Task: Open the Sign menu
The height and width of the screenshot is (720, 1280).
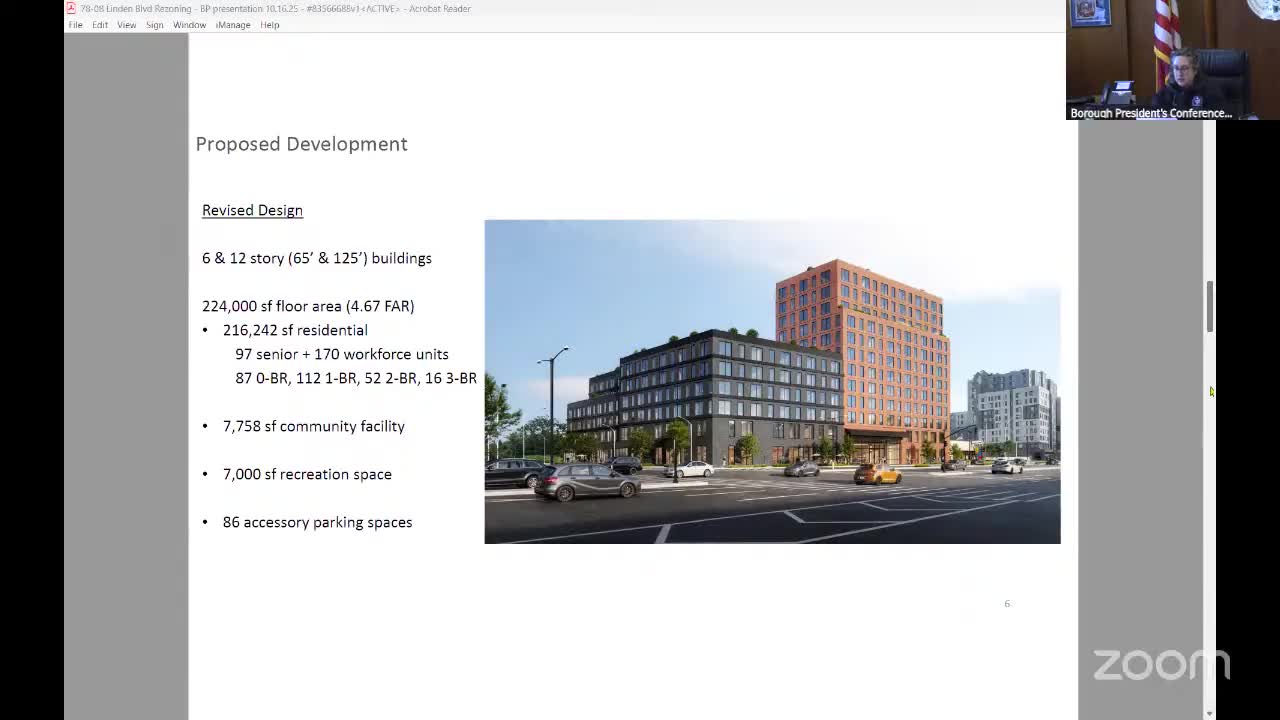Action: 154,25
